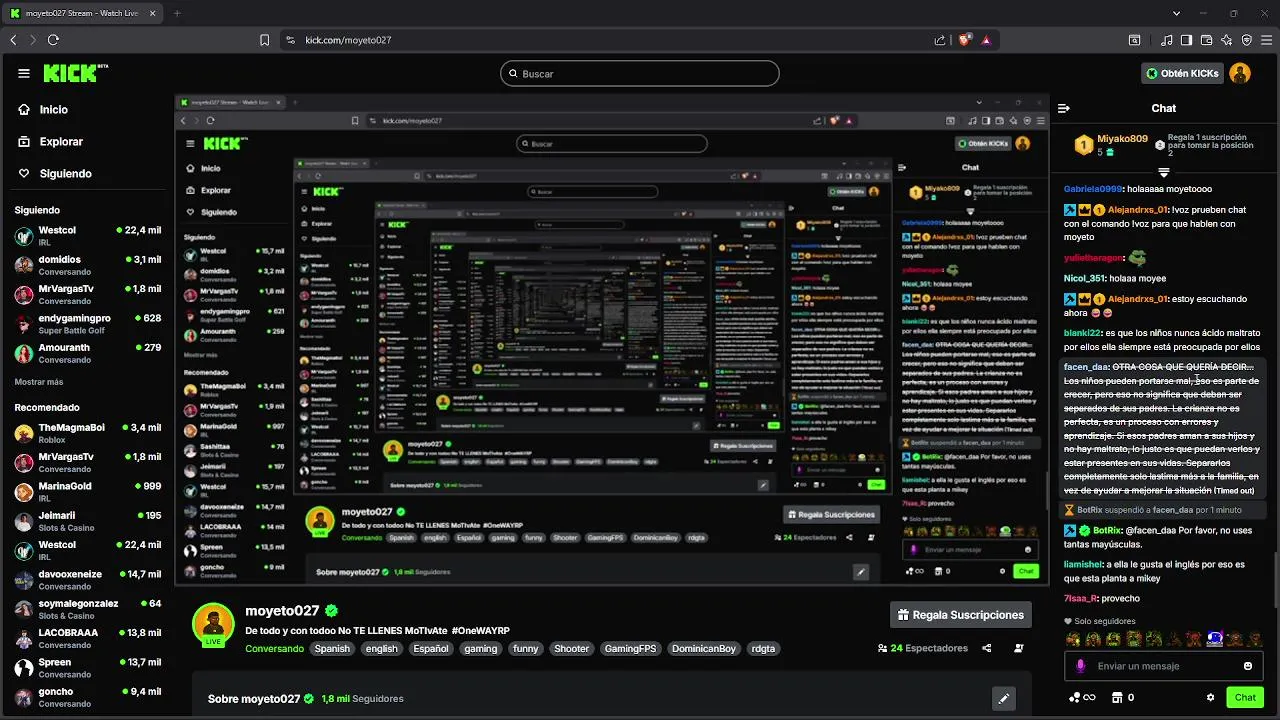
Task: Open chat settings gear
Action: pyautogui.click(x=1210, y=697)
